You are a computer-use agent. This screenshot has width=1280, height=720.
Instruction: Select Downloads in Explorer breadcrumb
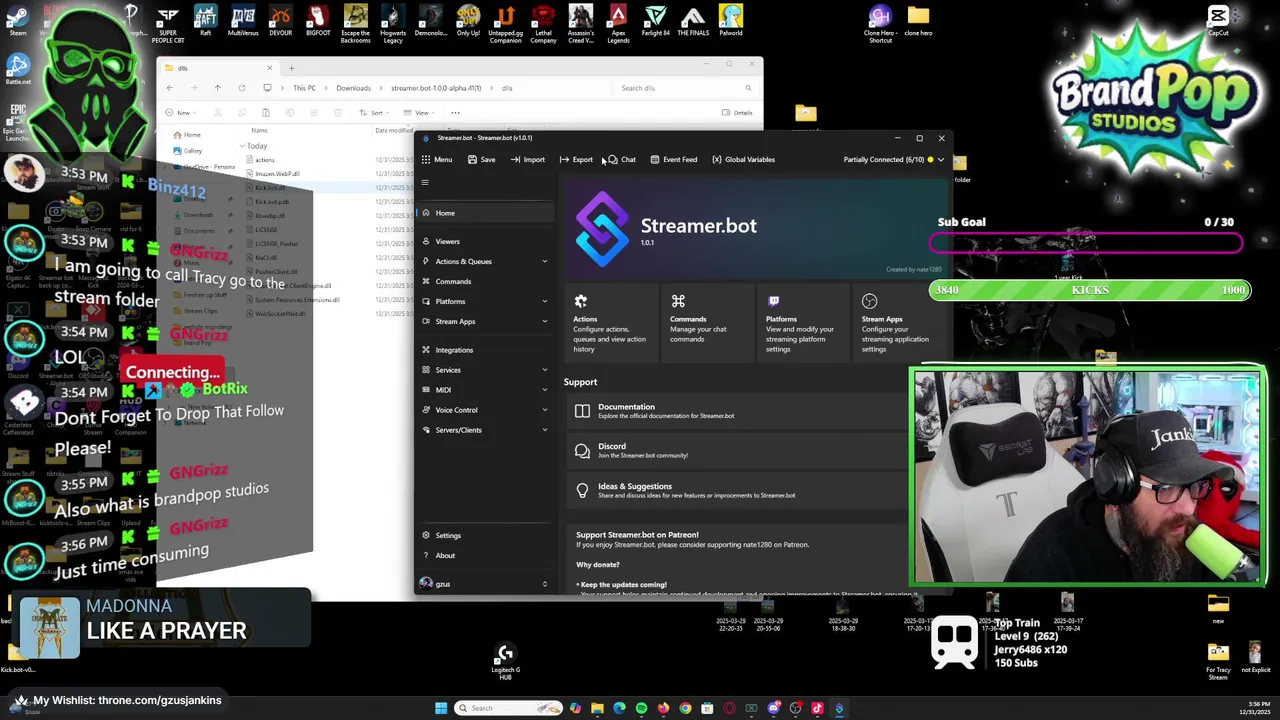click(353, 88)
